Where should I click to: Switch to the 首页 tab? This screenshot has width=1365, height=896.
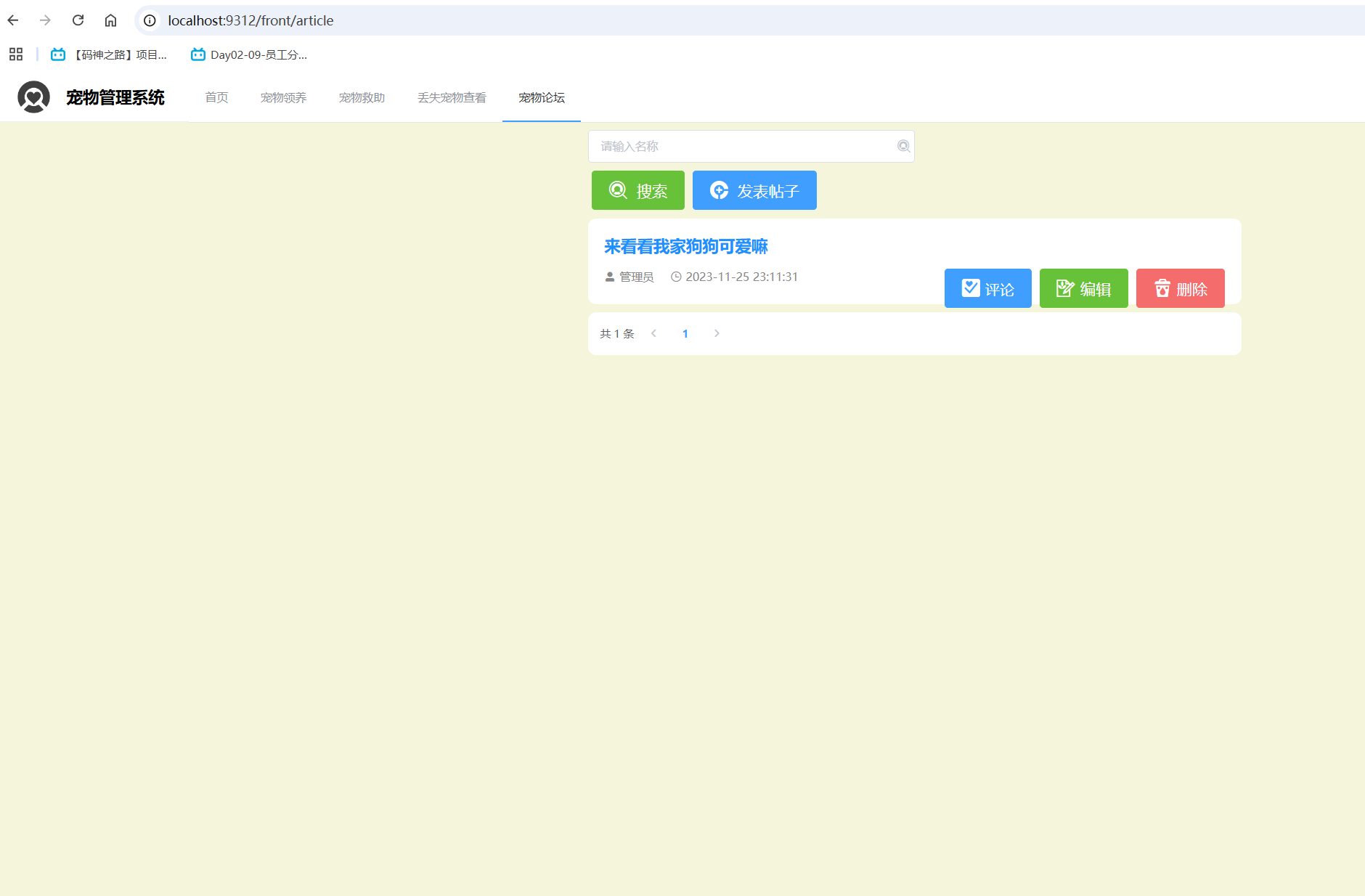click(216, 97)
